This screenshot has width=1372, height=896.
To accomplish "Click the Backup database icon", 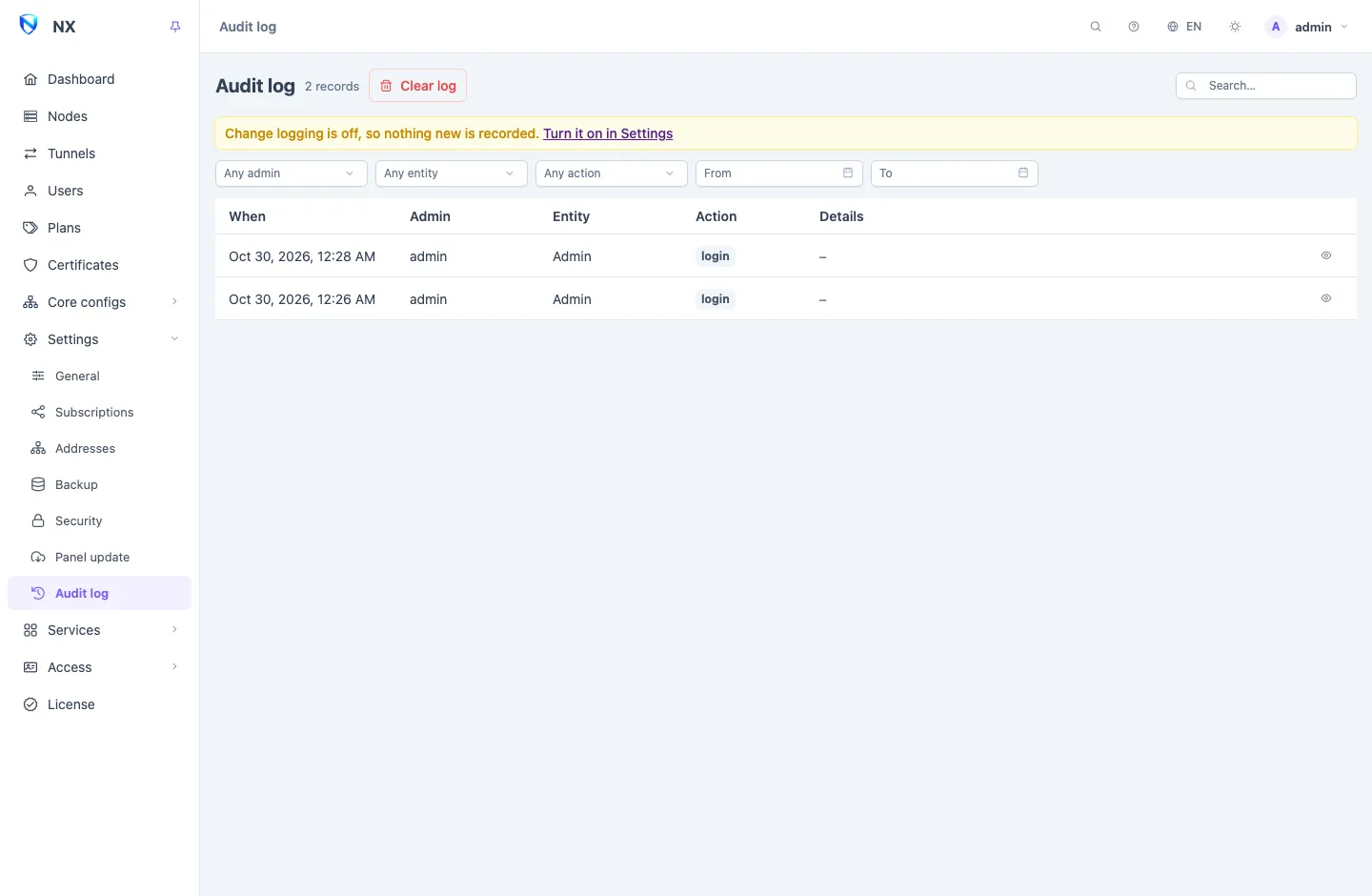I will click(x=38, y=484).
